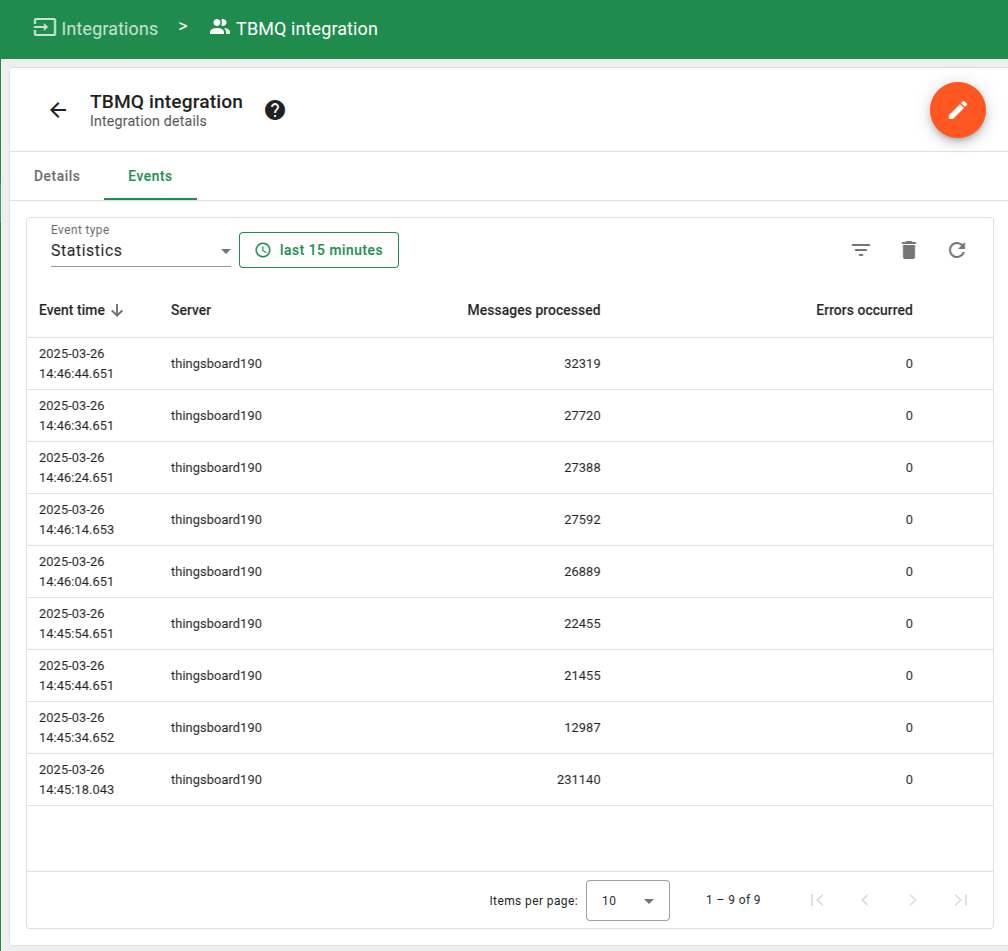The height and width of the screenshot is (951, 1008).
Task: Open the Items per page dropdown
Action: click(627, 900)
